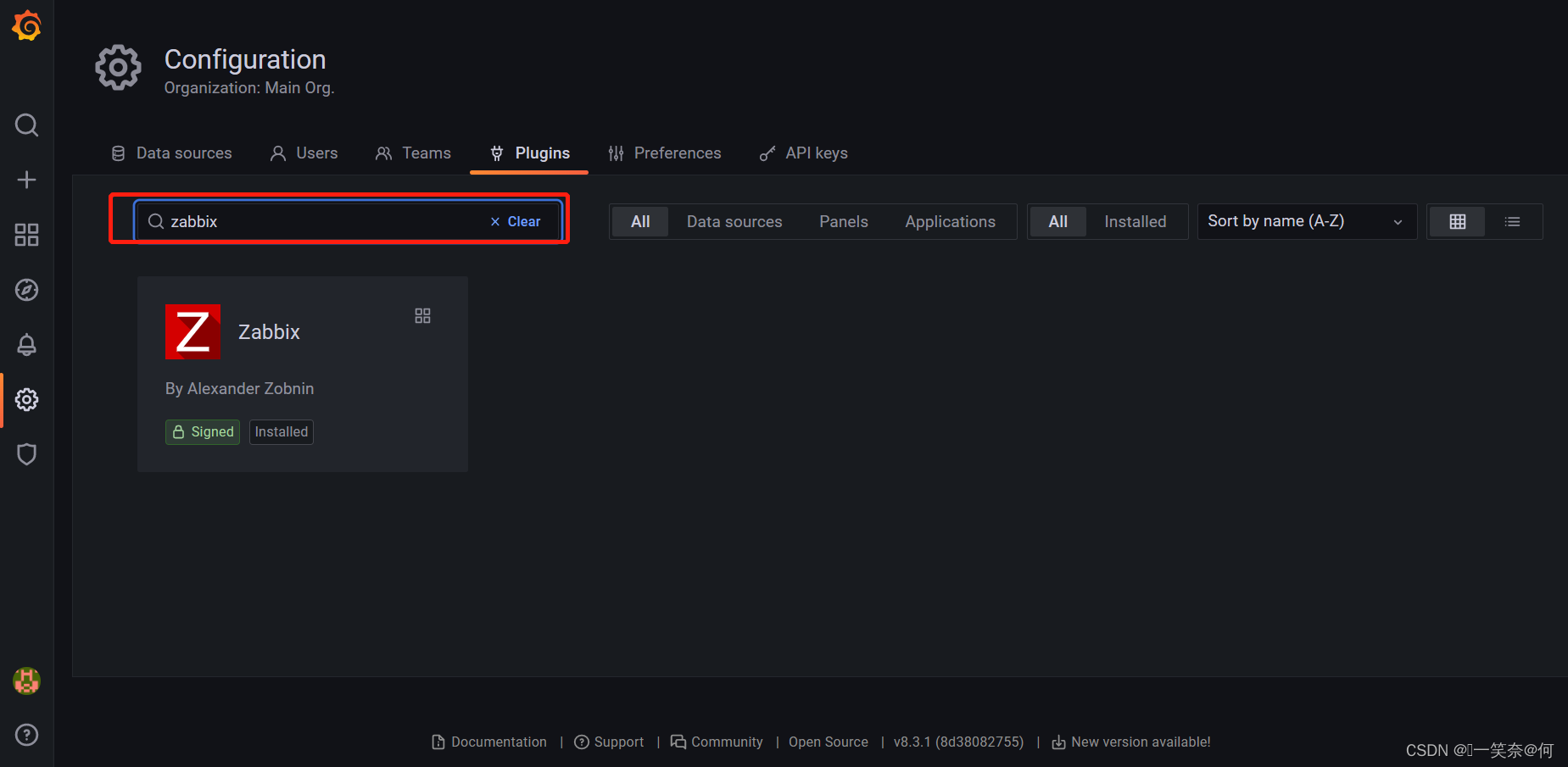Image resolution: width=1568 pixels, height=767 pixels.
Task: Switch to list view layout
Action: 1512,221
